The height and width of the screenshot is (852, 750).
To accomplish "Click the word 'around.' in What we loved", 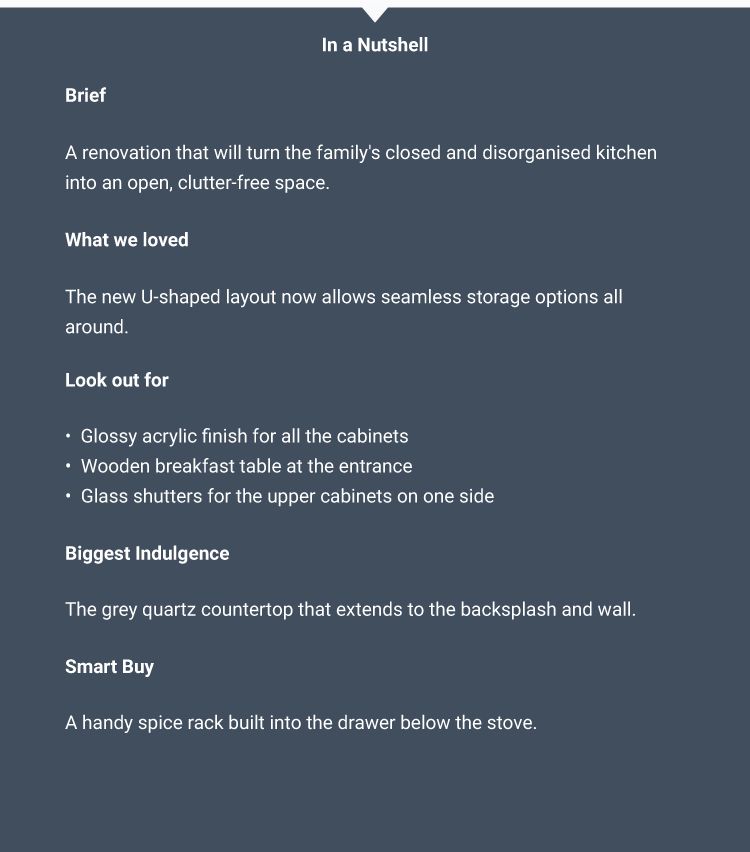I will pyautogui.click(x=97, y=327).
